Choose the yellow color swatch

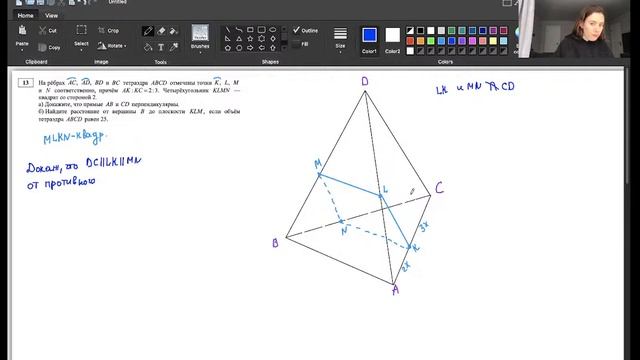click(493, 41)
